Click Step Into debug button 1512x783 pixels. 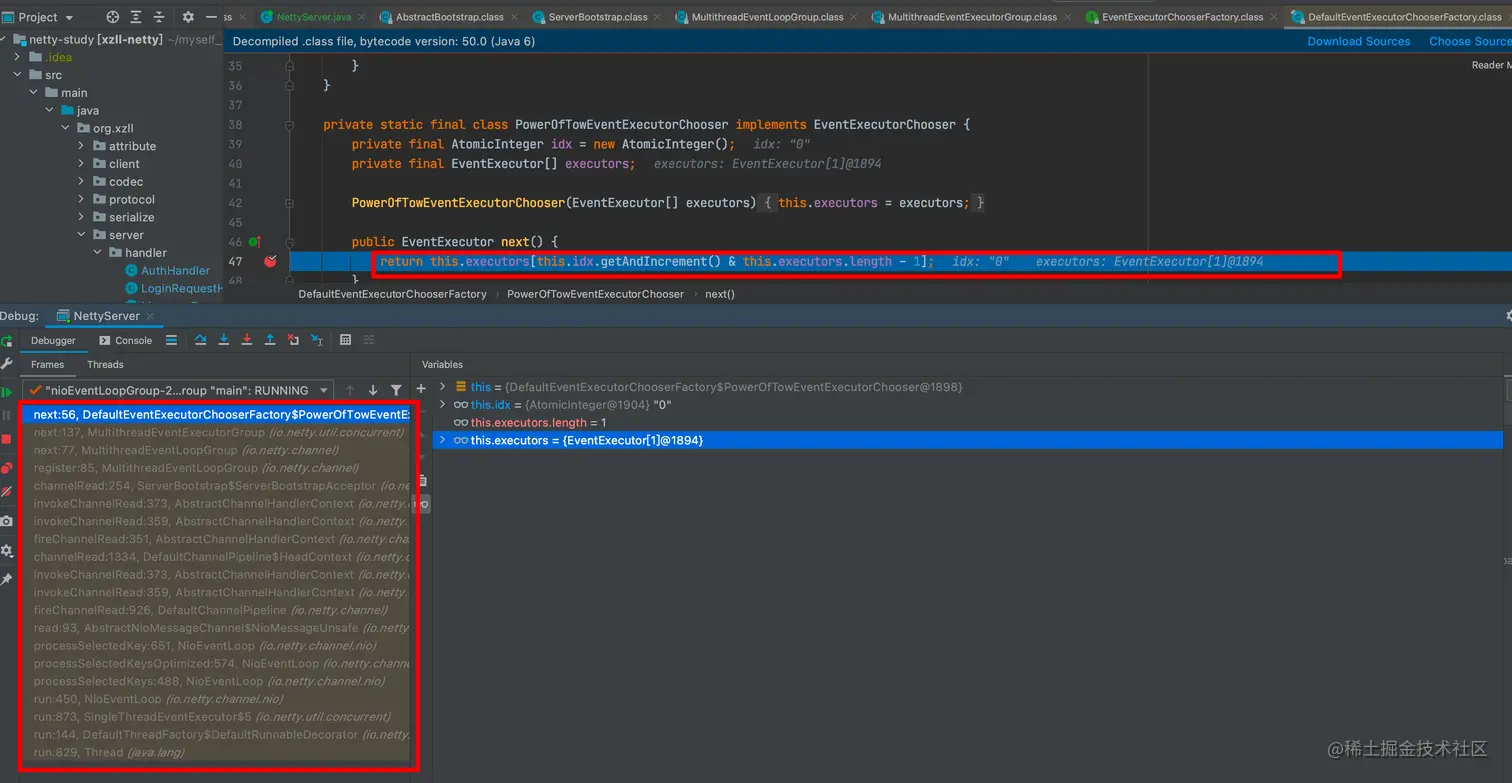click(224, 340)
